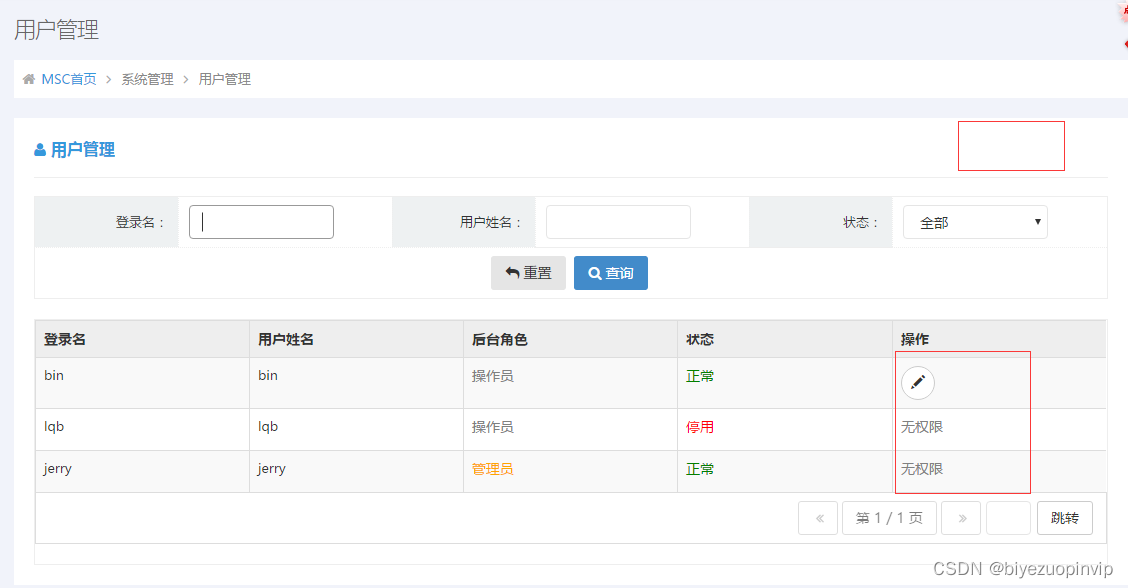Click the 停用 status for lqb
The height and width of the screenshot is (588, 1128).
(700, 427)
